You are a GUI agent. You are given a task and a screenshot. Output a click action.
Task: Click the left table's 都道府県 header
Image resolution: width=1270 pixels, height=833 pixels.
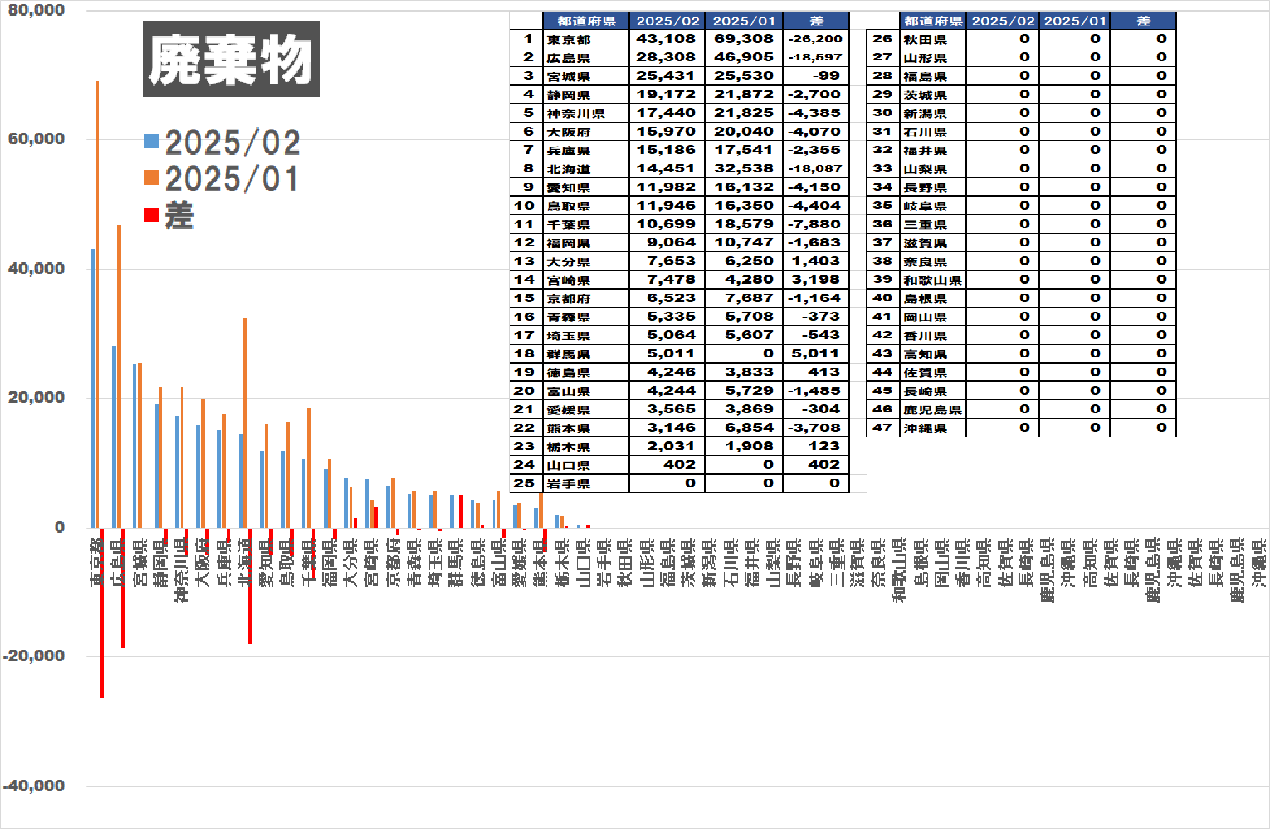[585, 20]
